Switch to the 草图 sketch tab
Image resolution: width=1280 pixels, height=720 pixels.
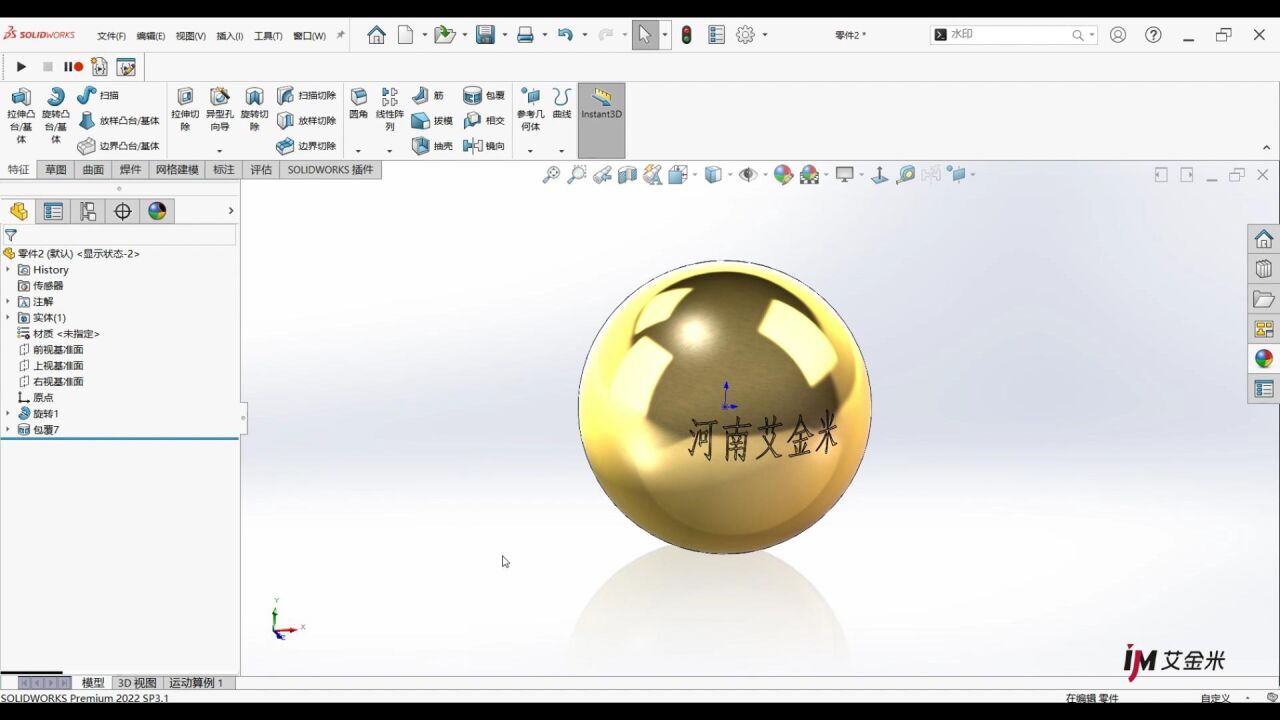point(55,170)
